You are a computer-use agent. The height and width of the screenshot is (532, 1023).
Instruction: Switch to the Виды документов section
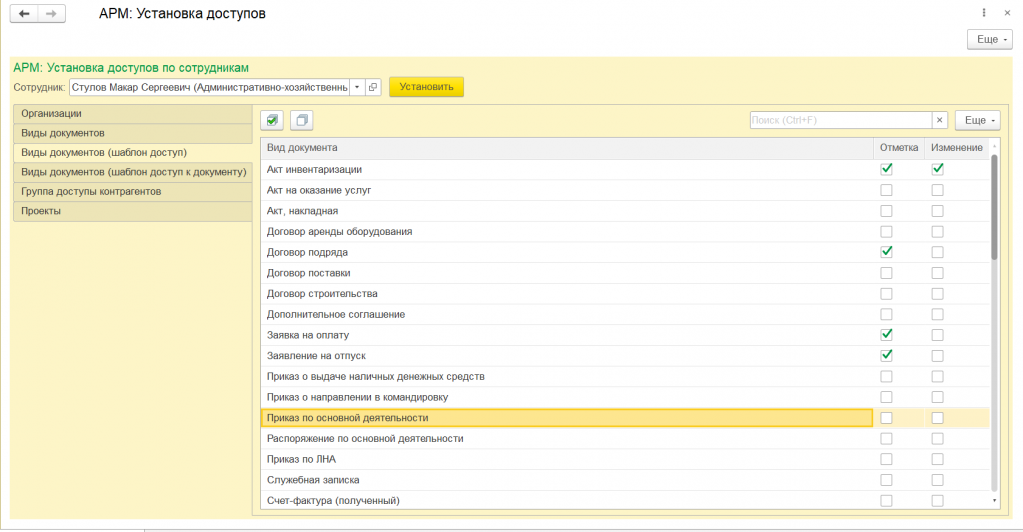pyautogui.click(x=132, y=133)
